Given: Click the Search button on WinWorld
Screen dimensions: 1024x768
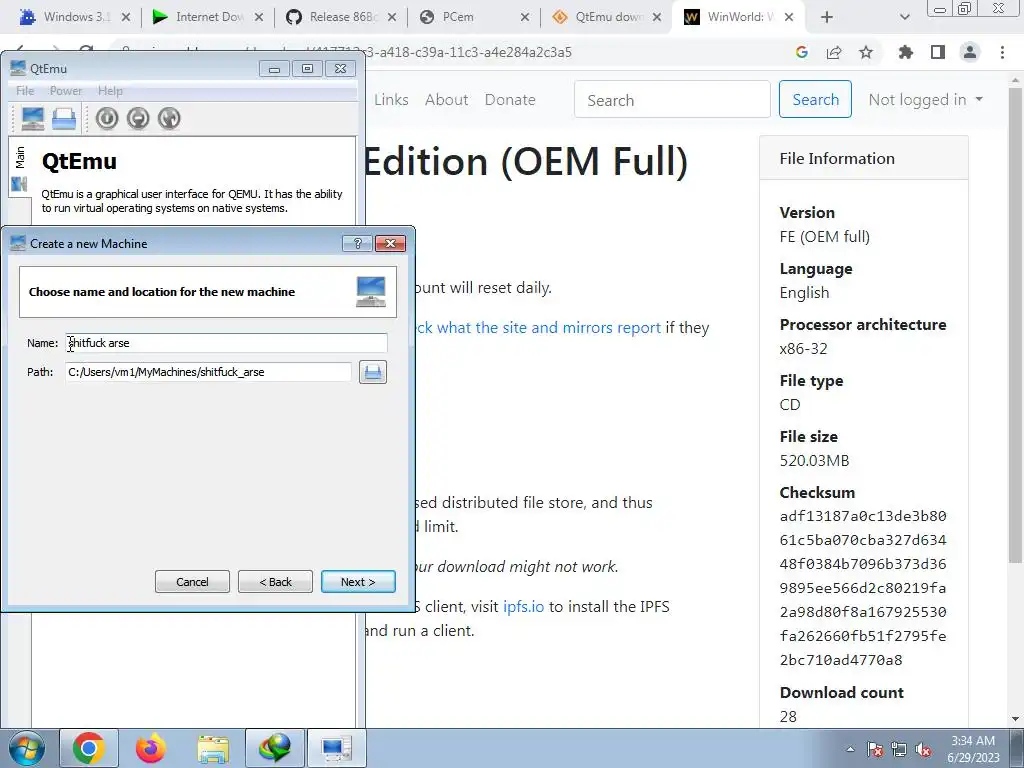Looking at the screenshot, I should coord(815,99).
